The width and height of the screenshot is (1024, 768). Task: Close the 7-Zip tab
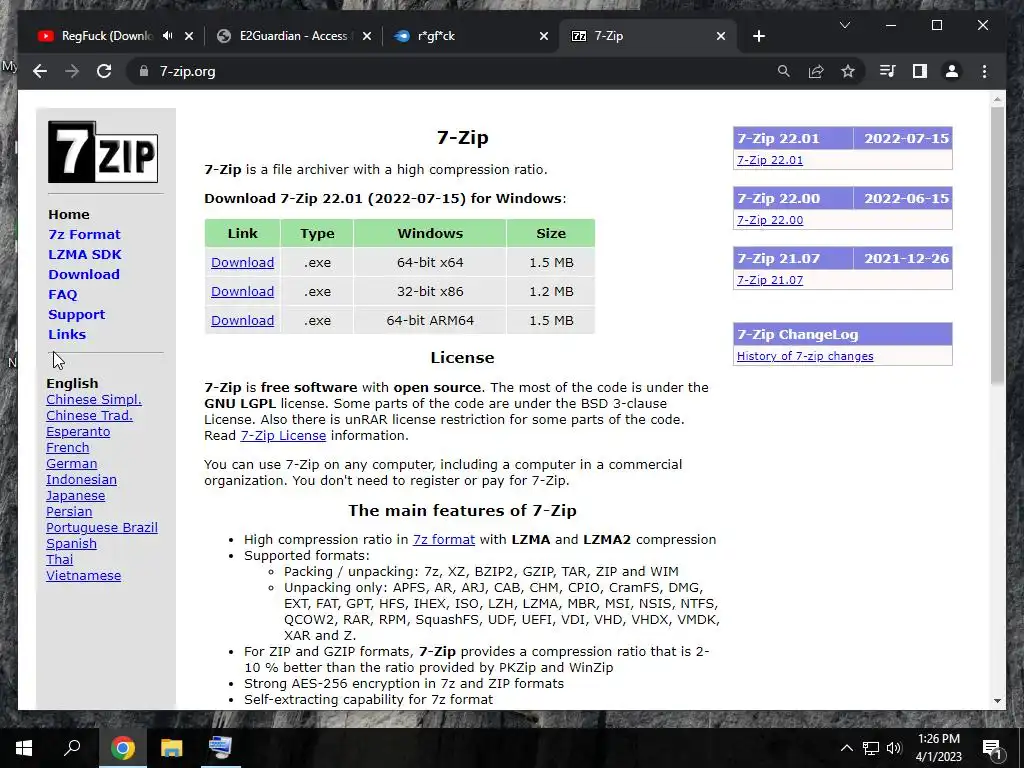(x=720, y=36)
